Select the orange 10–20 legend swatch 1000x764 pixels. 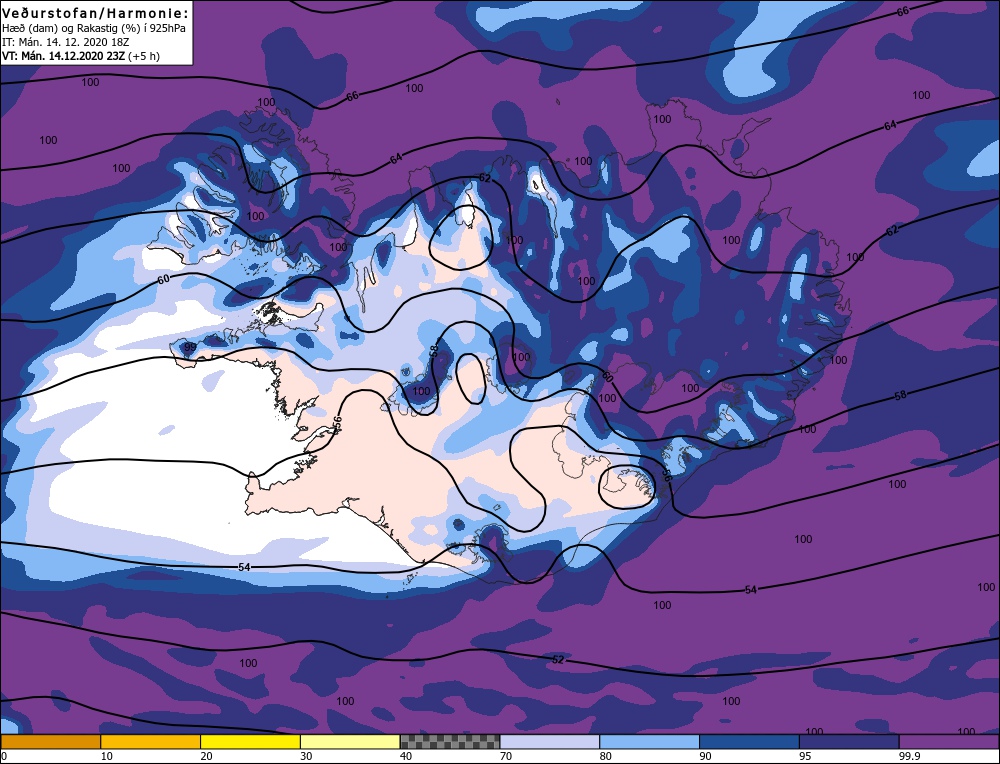151,742
